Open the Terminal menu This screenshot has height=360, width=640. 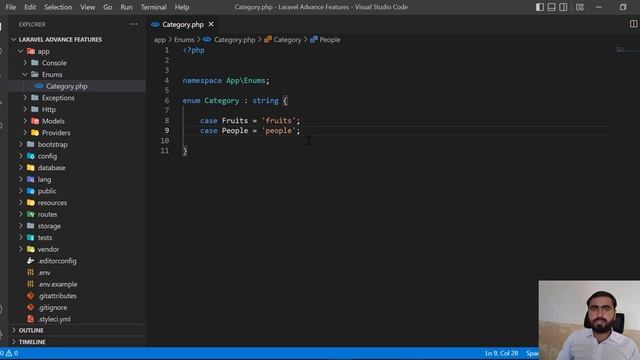[153, 7]
